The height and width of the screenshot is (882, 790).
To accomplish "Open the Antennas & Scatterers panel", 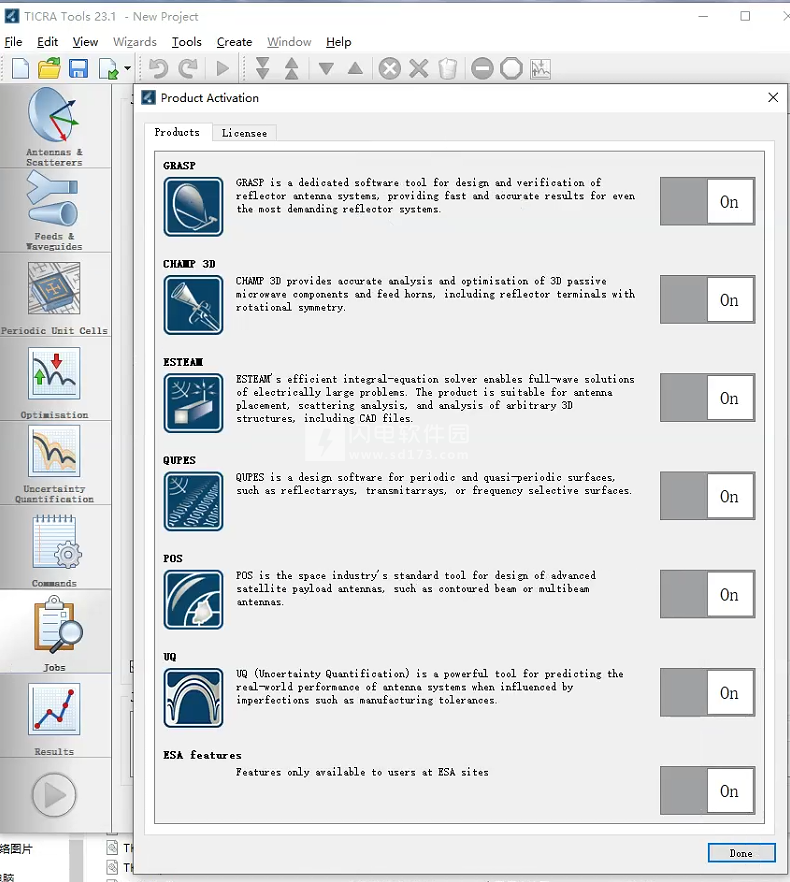I will pos(54,126).
